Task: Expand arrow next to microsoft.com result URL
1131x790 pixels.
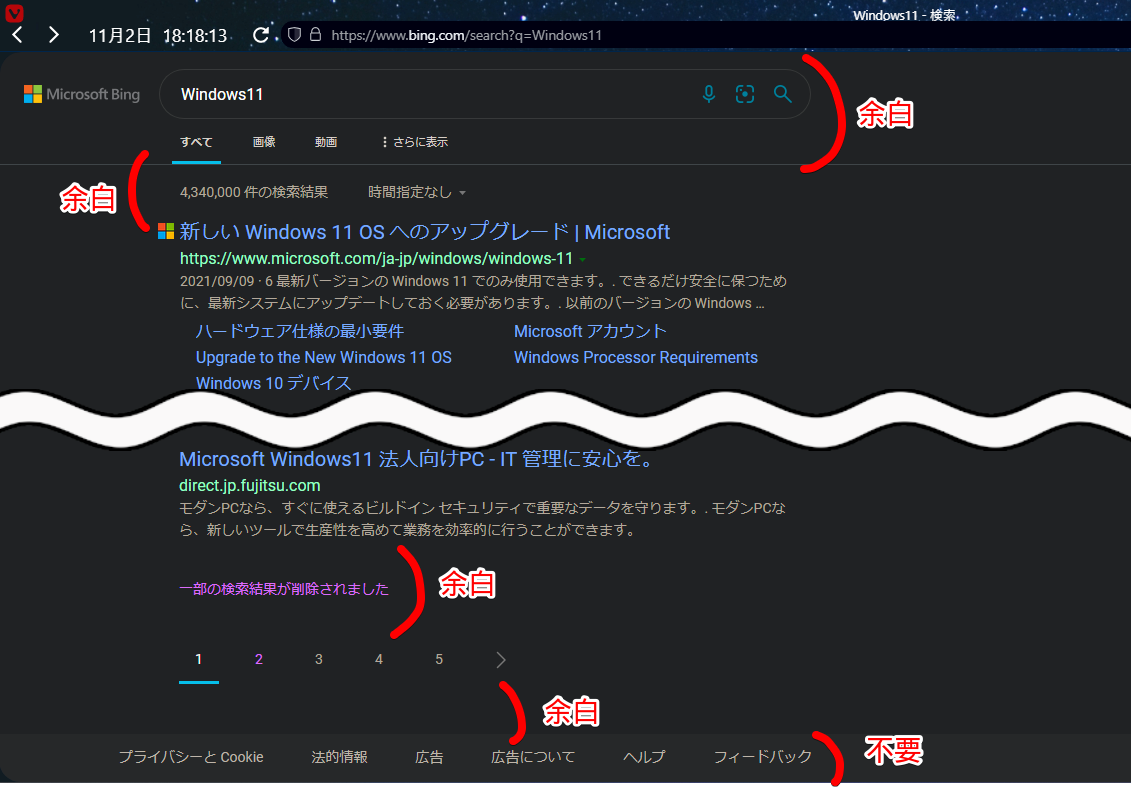Action: pos(583,259)
